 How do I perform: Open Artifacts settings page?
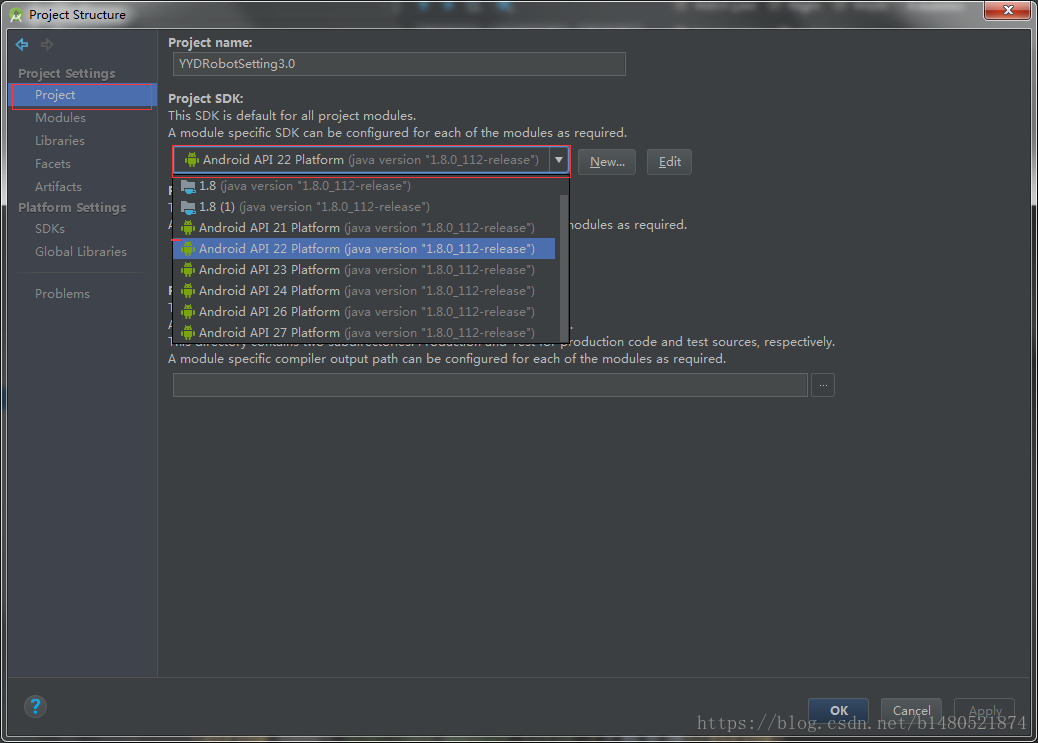pyautogui.click(x=58, y=187)
